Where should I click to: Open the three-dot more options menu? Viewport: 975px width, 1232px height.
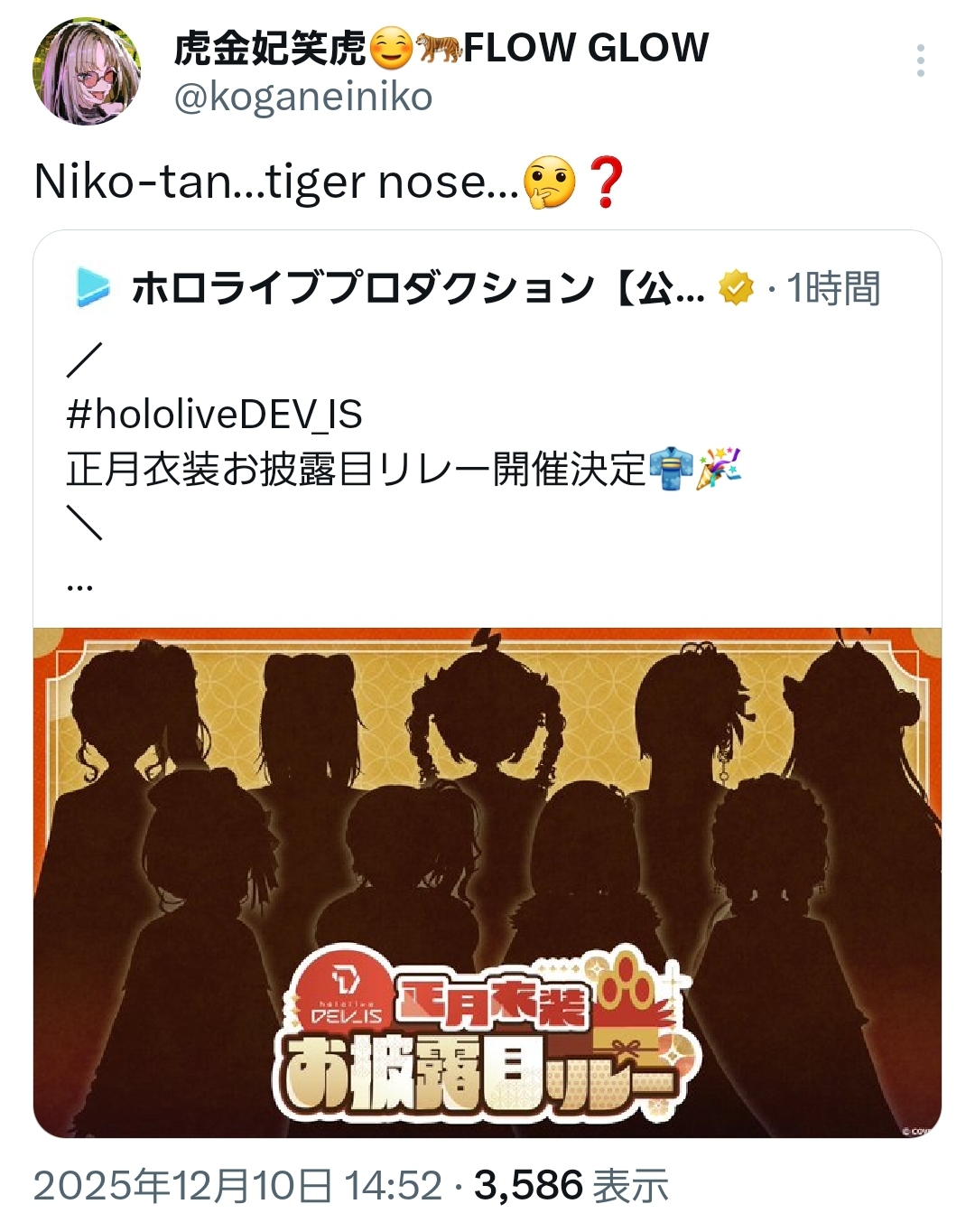pyautogui.click(x=920, y=61)
